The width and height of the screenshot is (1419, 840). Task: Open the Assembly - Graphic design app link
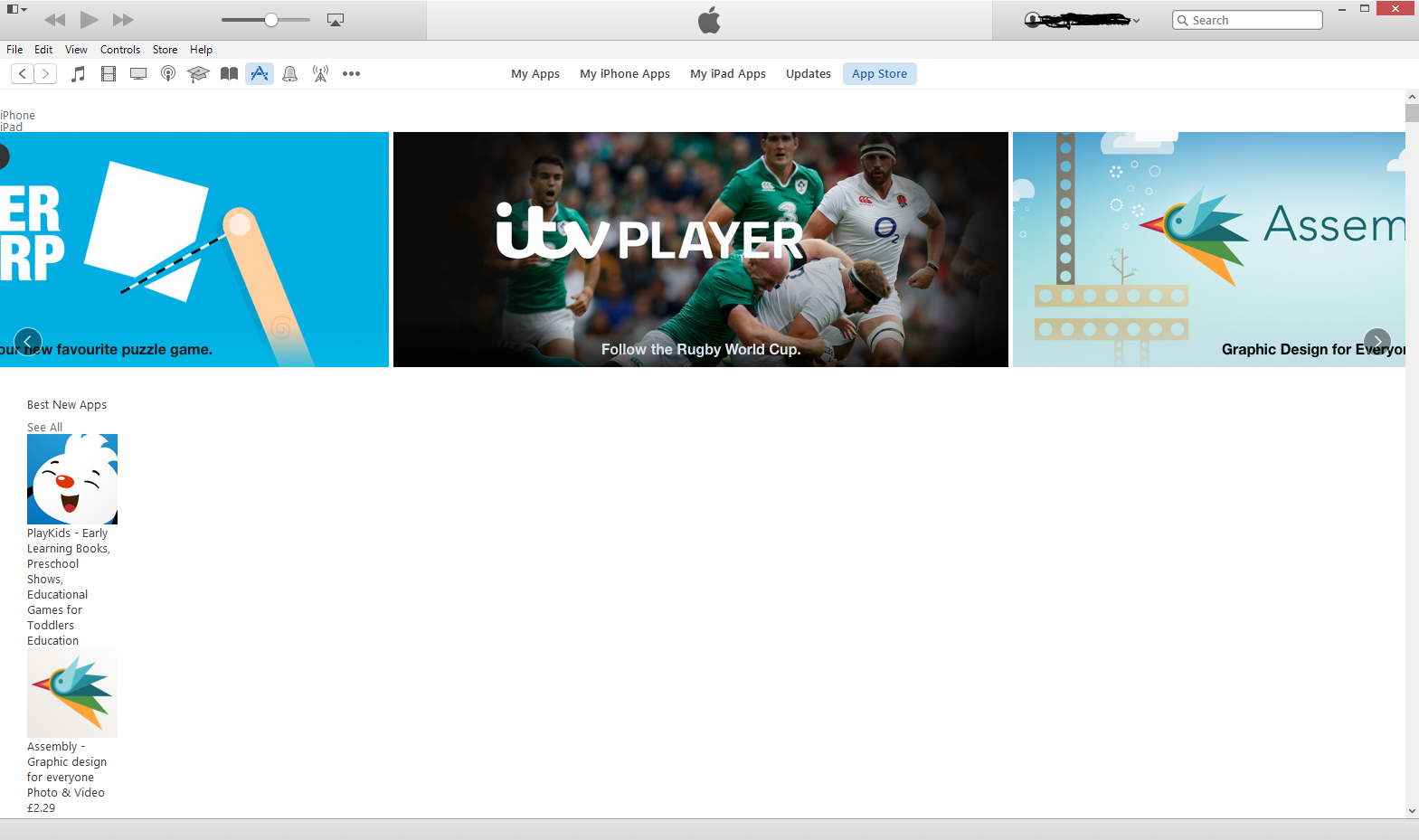[67, 761]
